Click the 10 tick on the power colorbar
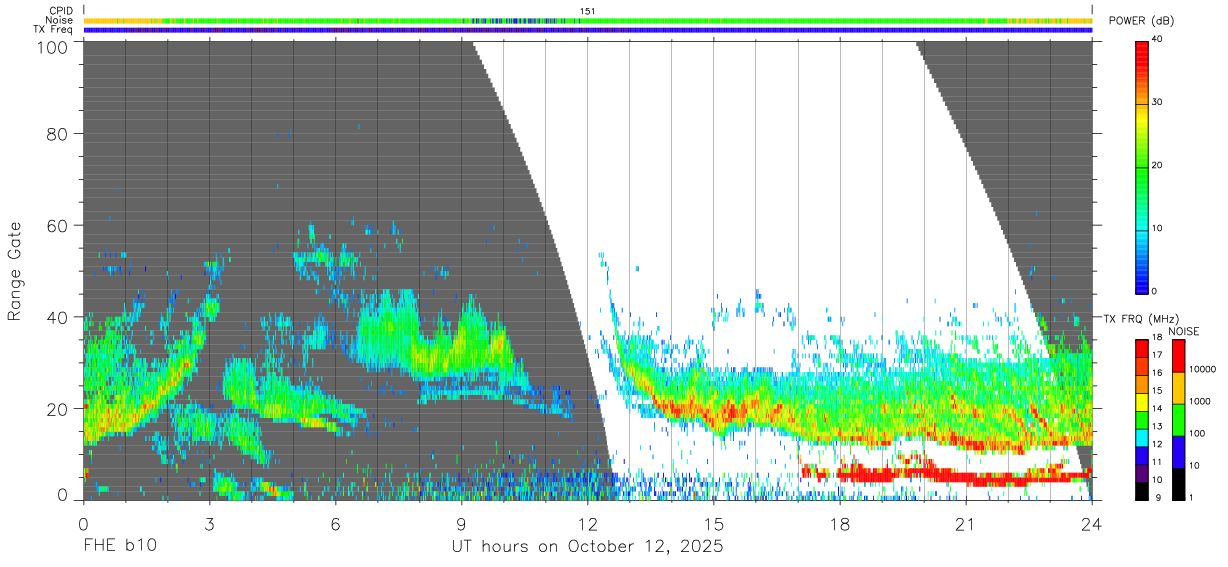Viewport: 1228px width, 567px height. 1156,228
